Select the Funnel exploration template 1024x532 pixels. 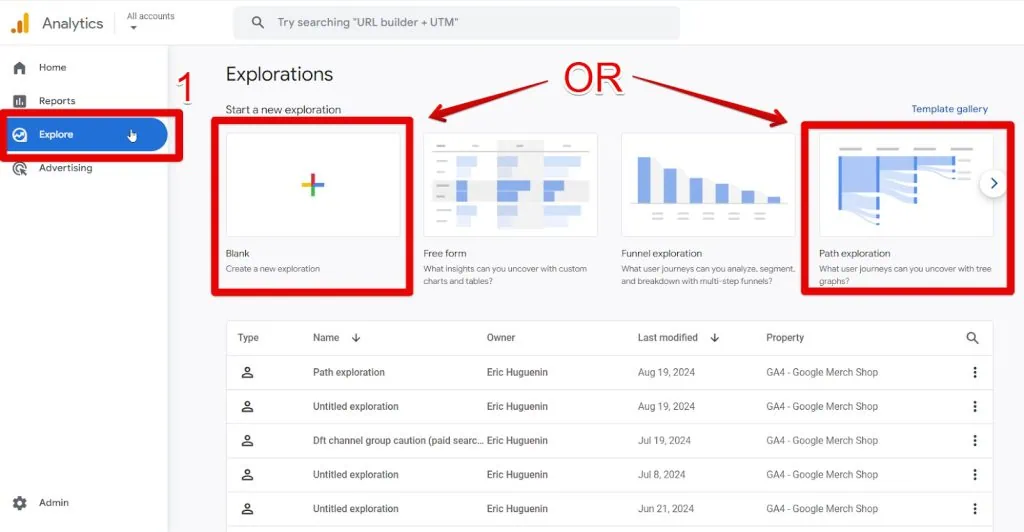[708, 185]
